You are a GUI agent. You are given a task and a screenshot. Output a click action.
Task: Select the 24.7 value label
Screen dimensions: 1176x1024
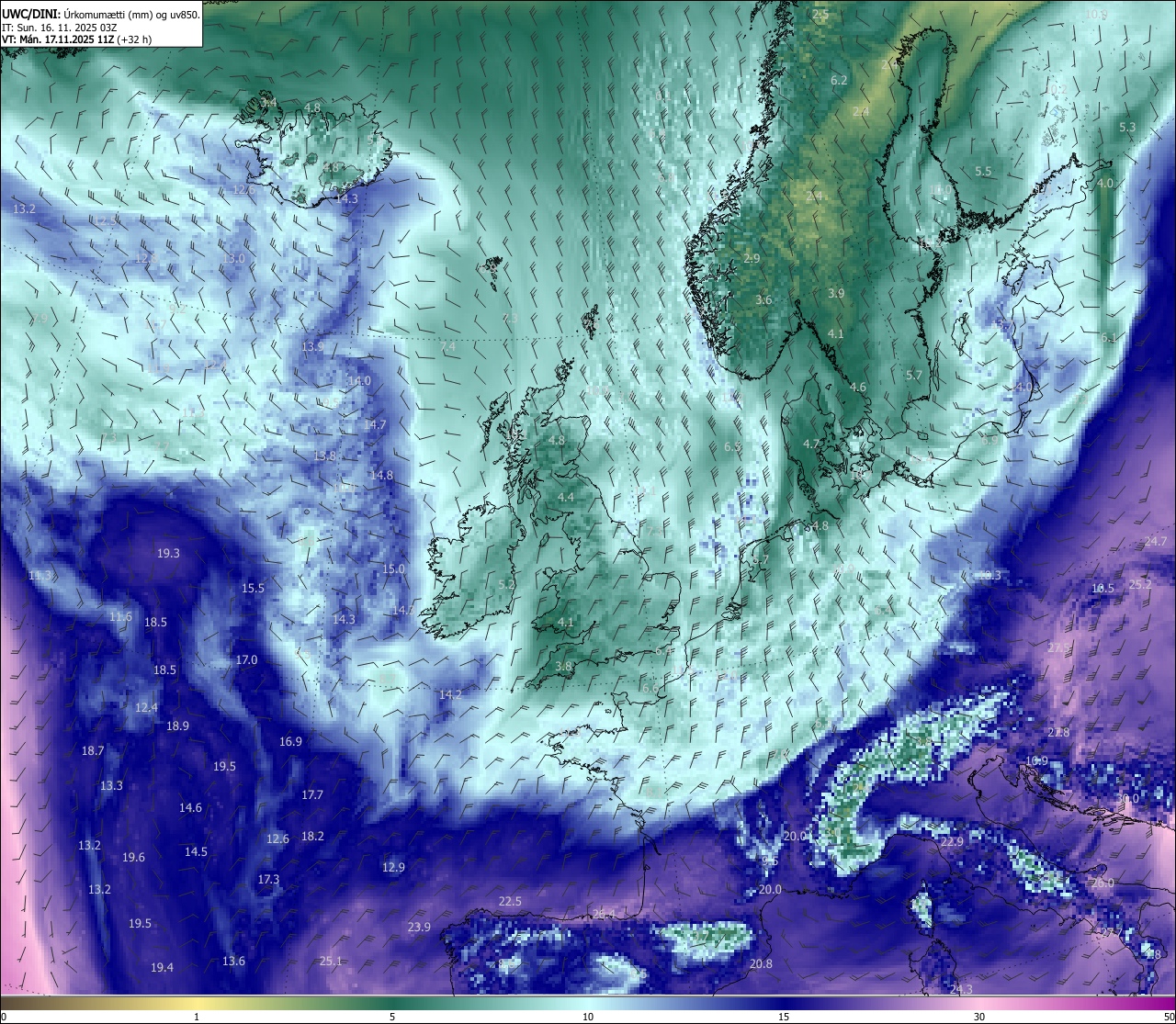1155,541
